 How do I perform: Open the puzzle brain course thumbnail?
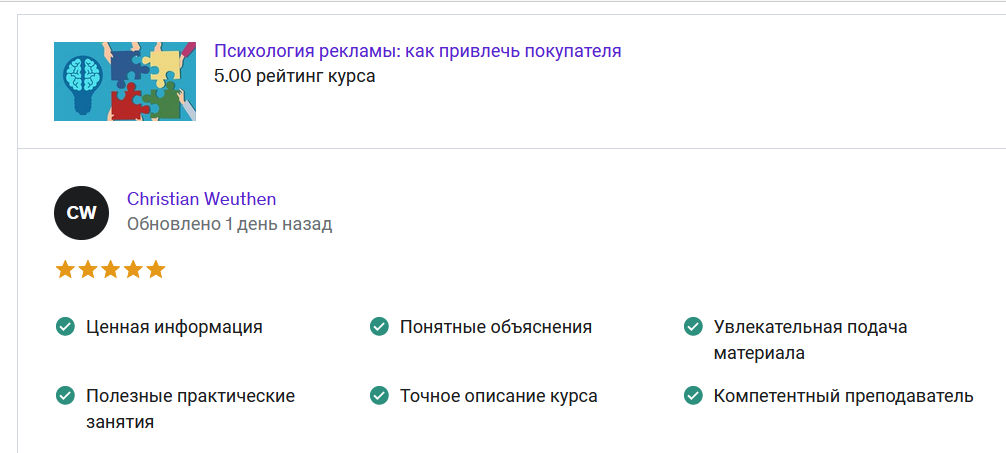tap(124, 81)
